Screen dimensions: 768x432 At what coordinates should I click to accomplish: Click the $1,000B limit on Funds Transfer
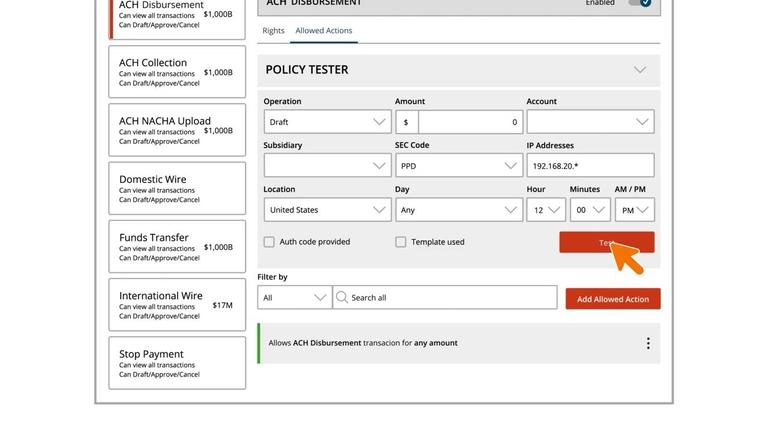point(218,247)
